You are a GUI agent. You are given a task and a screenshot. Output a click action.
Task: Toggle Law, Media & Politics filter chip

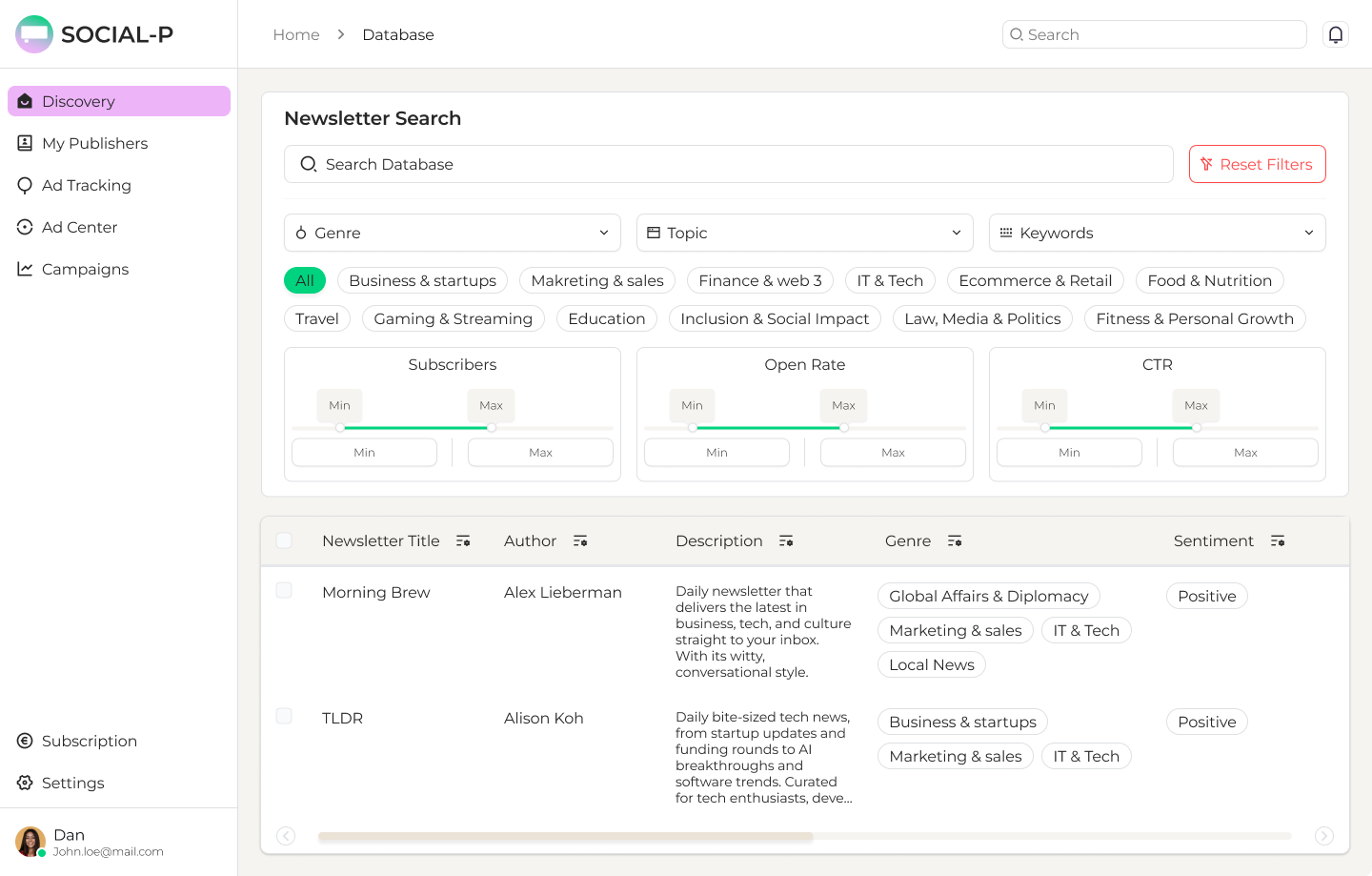(982, 318)
